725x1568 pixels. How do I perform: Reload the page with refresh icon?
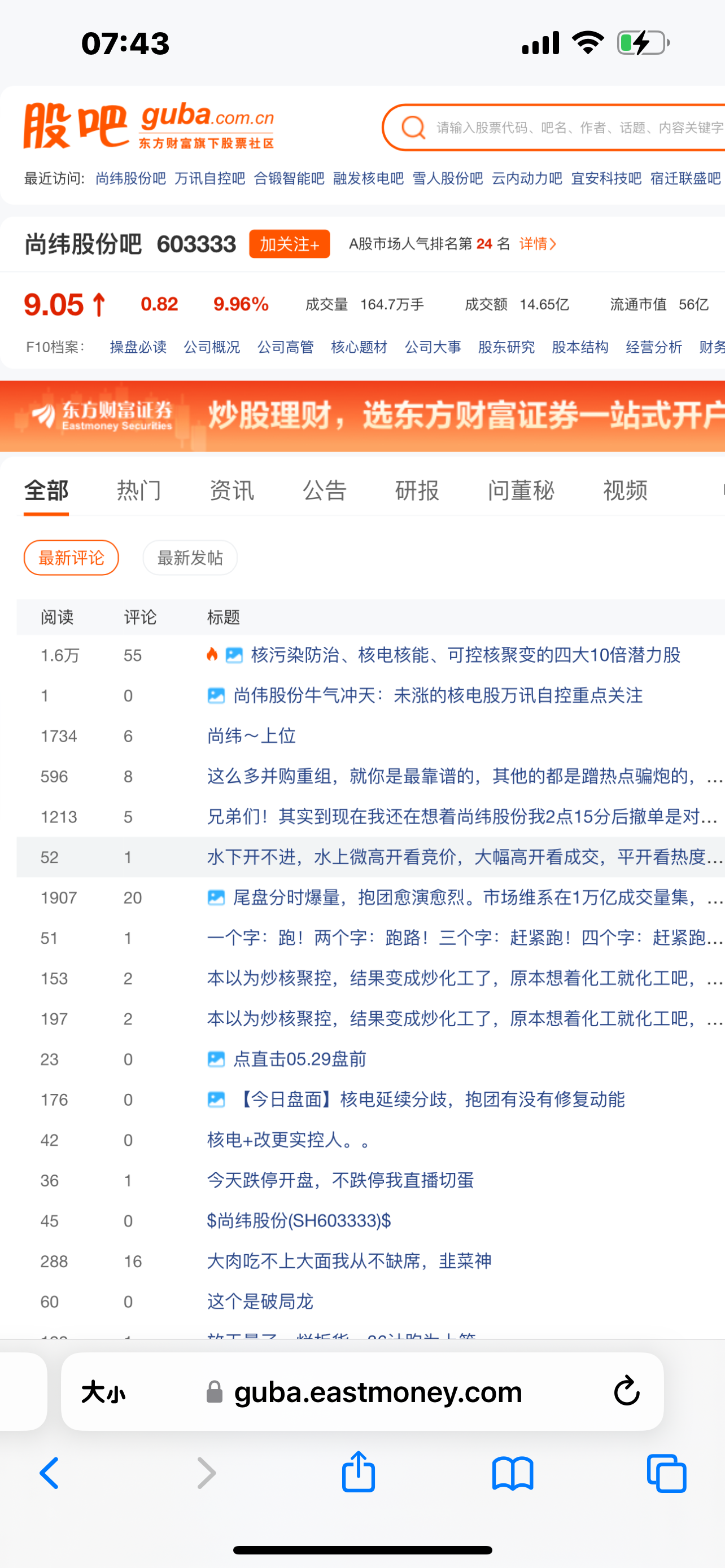click(626, 1391)
